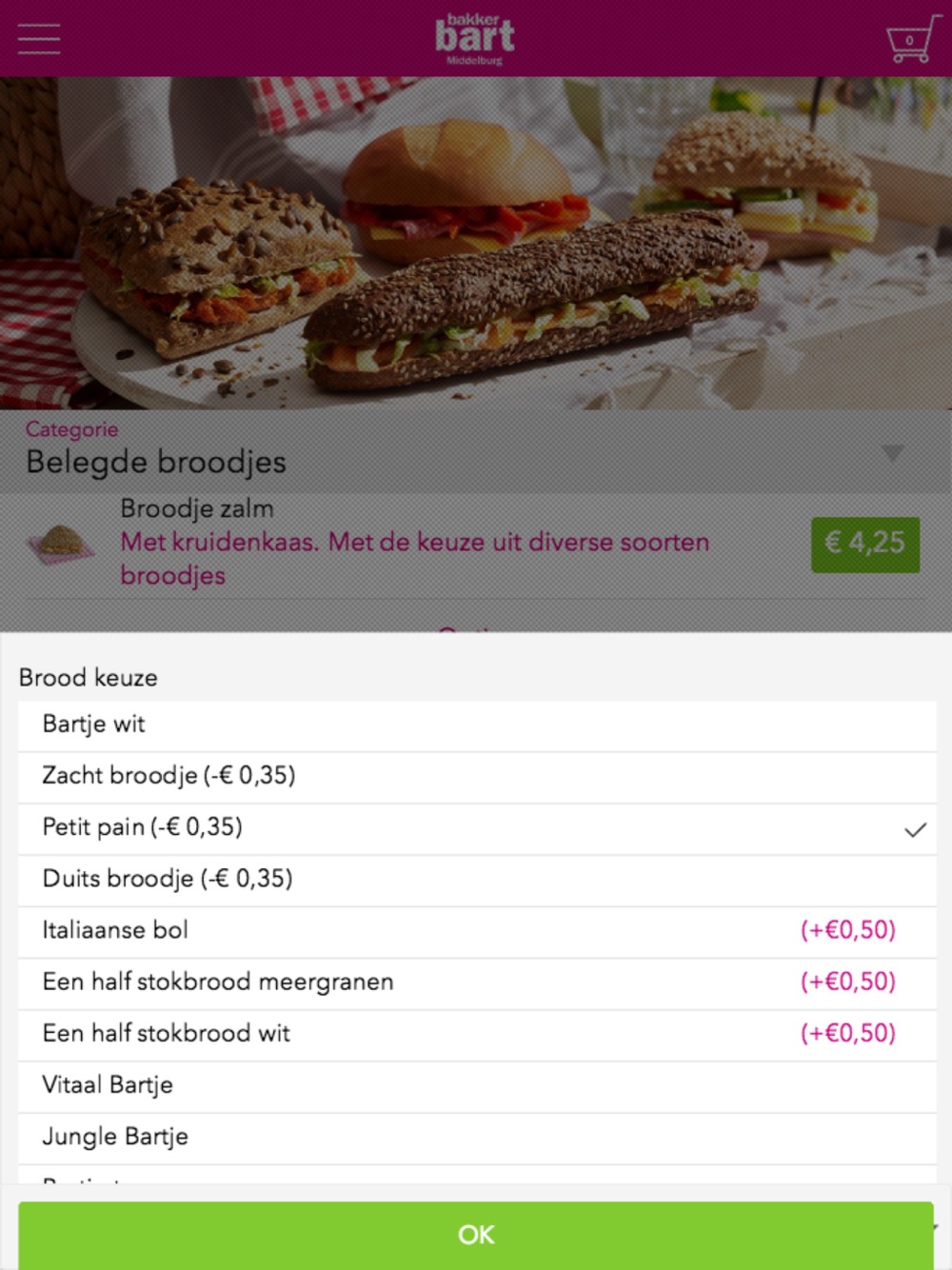Screen dimensions: 952x1270
Task: Open the Belegde broodjes category selector
Action: pyautogui.click(x=476, y=451)
